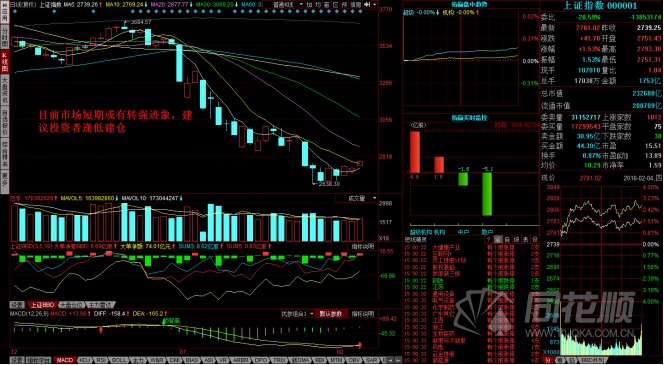
Task: Click 指标说明 in the BBD panel
Action: click(x=363, y=246)
